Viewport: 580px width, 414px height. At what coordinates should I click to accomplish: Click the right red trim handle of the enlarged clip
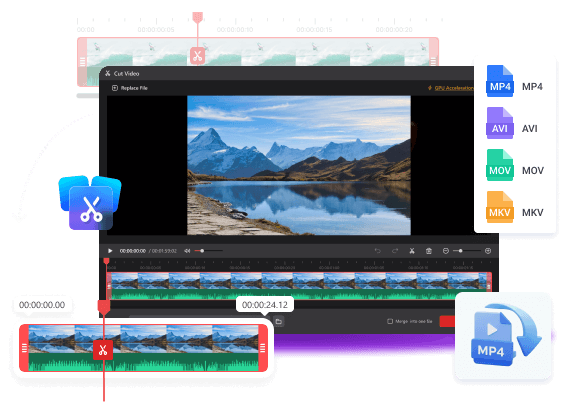tap(263, 348)
